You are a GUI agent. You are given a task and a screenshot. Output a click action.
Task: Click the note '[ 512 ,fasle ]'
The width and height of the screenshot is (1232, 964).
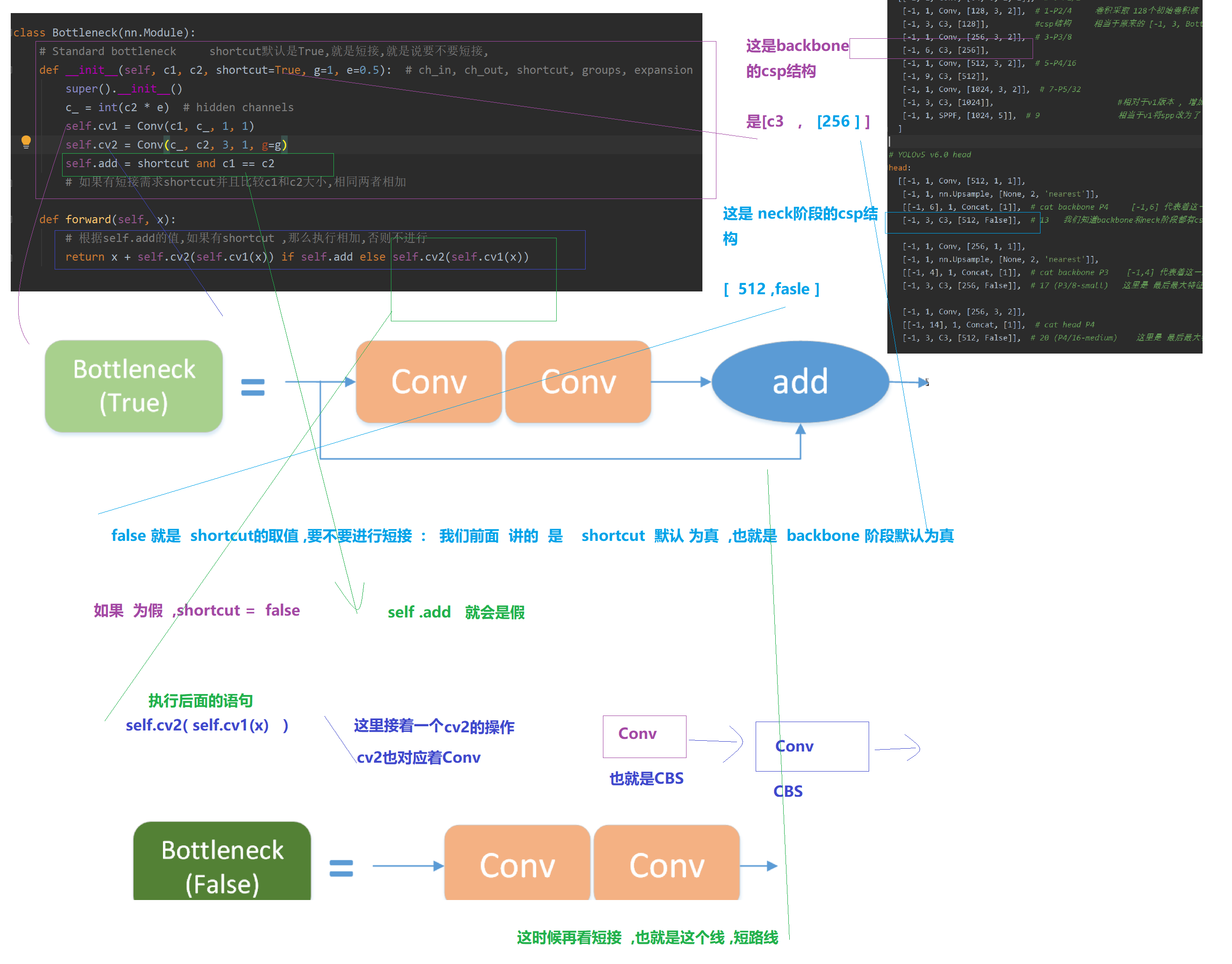click(x=772, y=289)
